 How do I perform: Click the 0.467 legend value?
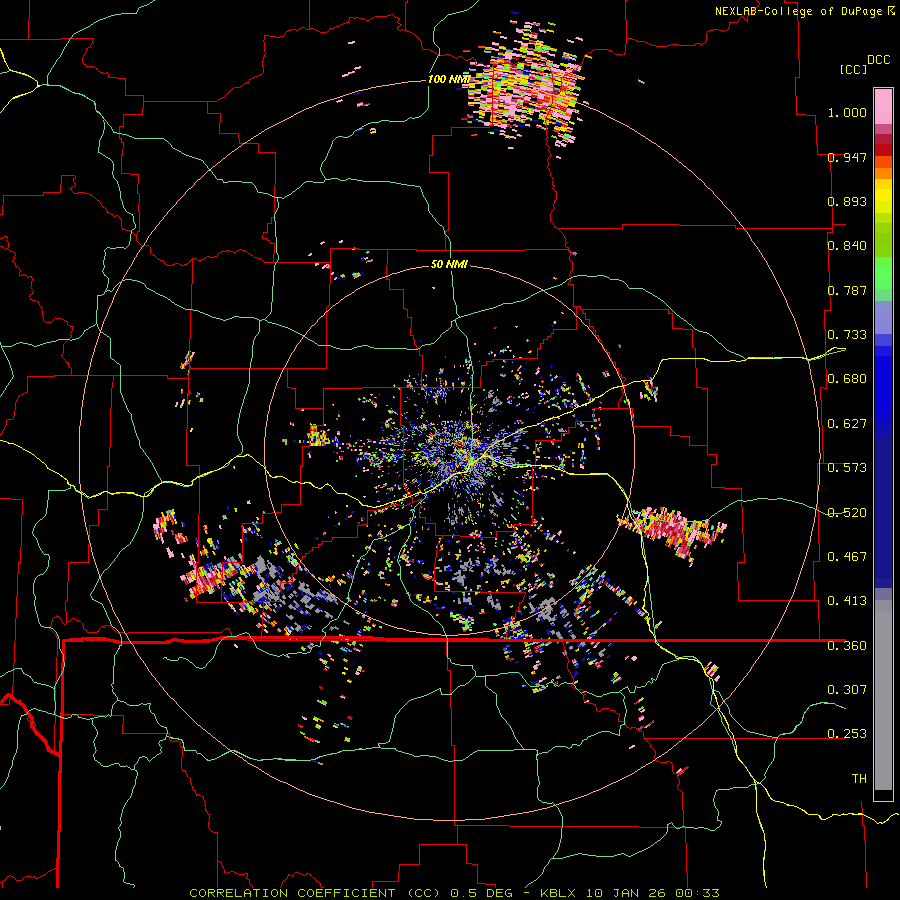pyautogui.click(x=847, y=557)
